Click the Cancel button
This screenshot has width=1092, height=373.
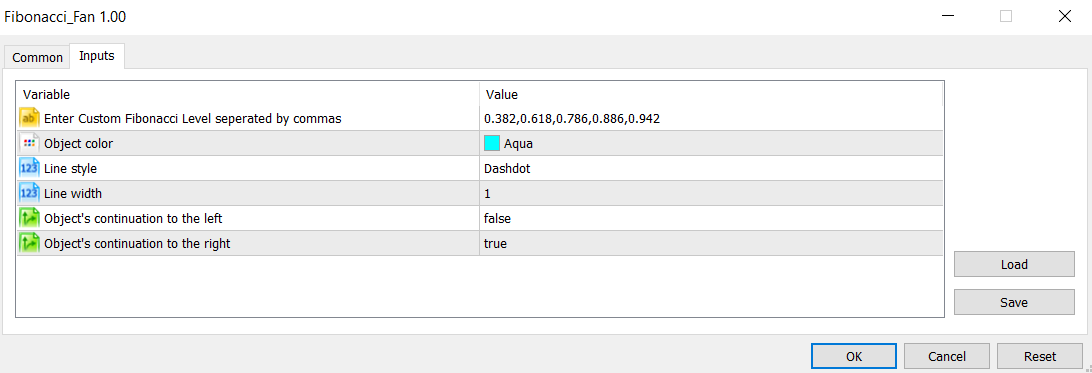tap(946, 356)
